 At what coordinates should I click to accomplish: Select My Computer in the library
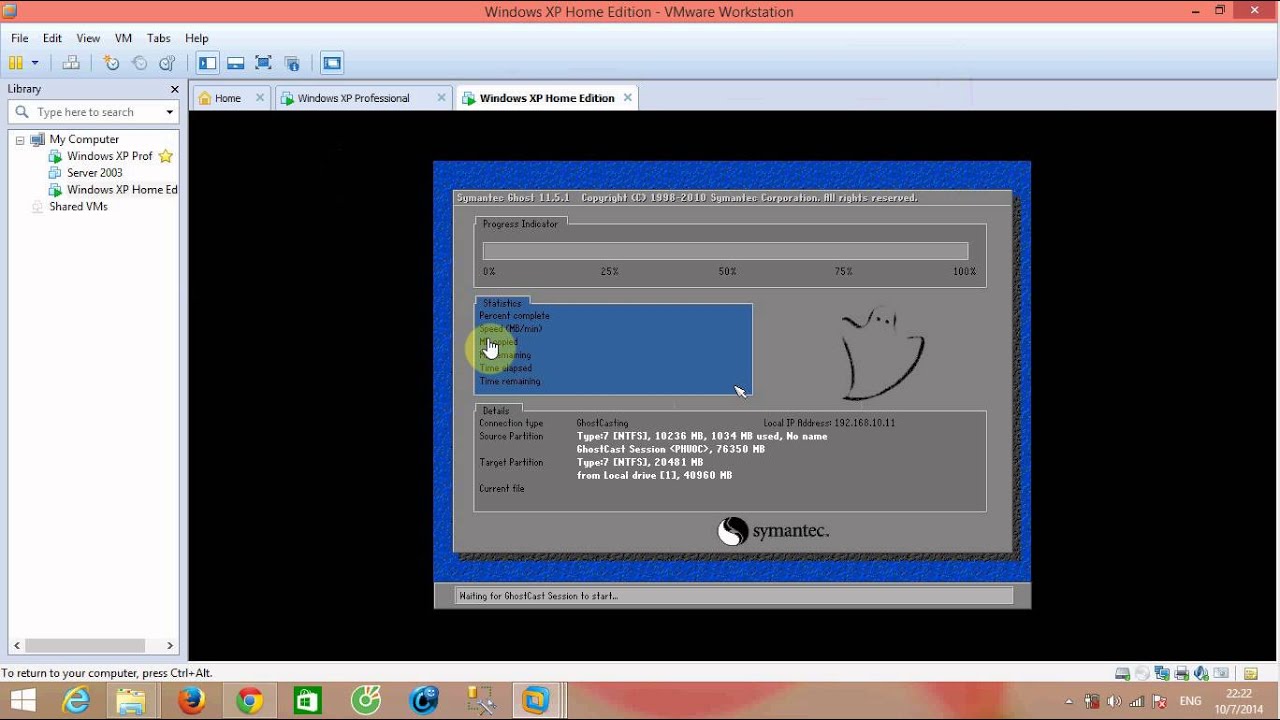(84, 139)
